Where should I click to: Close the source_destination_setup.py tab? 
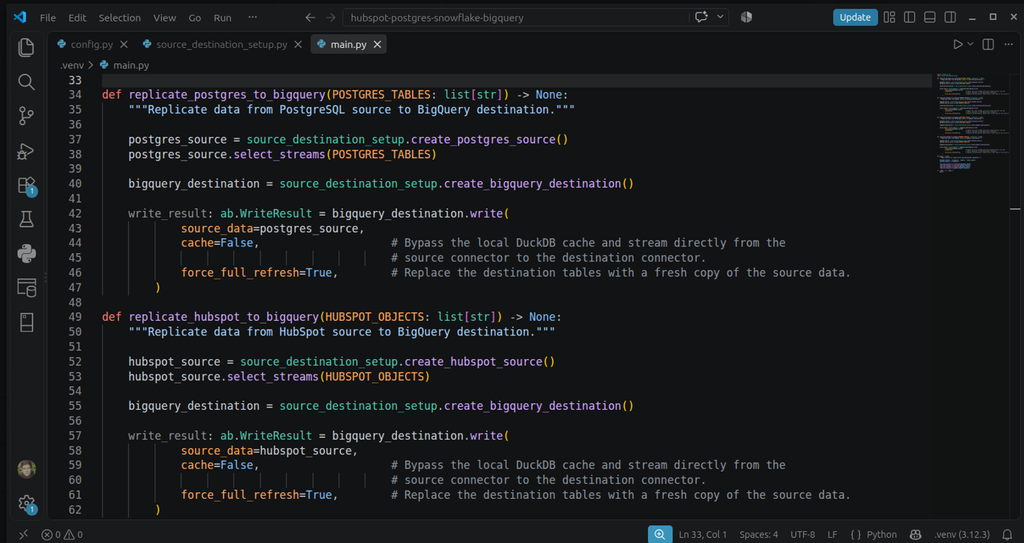click(298, 44)
